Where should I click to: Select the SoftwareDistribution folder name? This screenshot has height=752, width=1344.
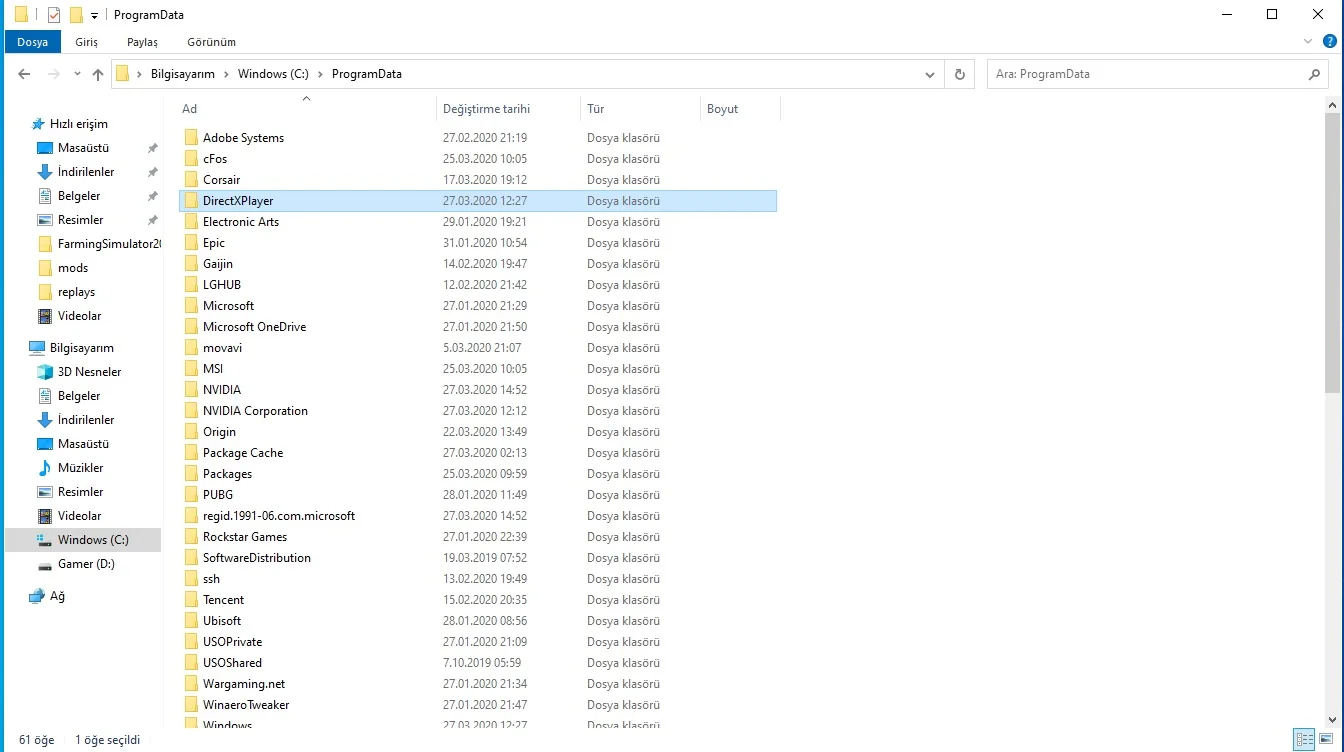(257, 558)
